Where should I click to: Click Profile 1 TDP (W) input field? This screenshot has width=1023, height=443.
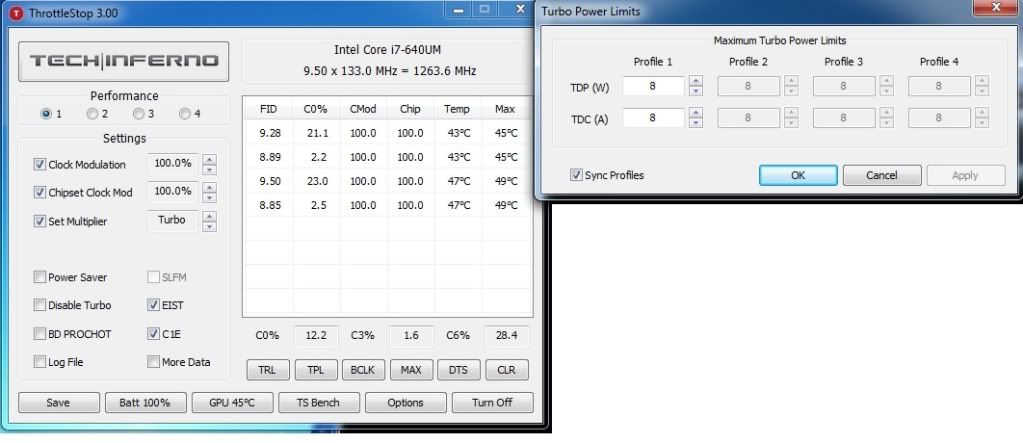pyautogui.click(x=653, y=85)
